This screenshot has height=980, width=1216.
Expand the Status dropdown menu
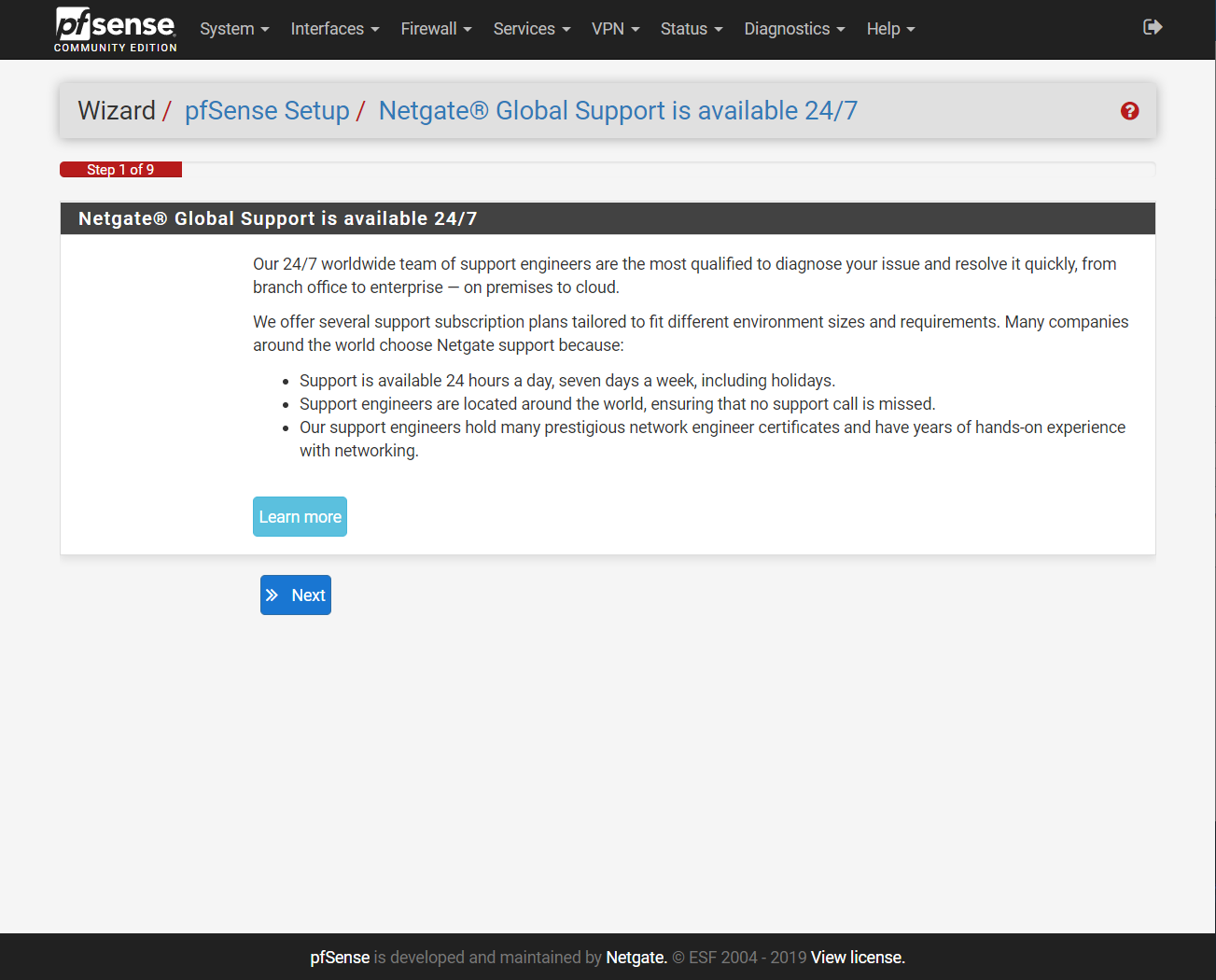click(x=692, y=29)
